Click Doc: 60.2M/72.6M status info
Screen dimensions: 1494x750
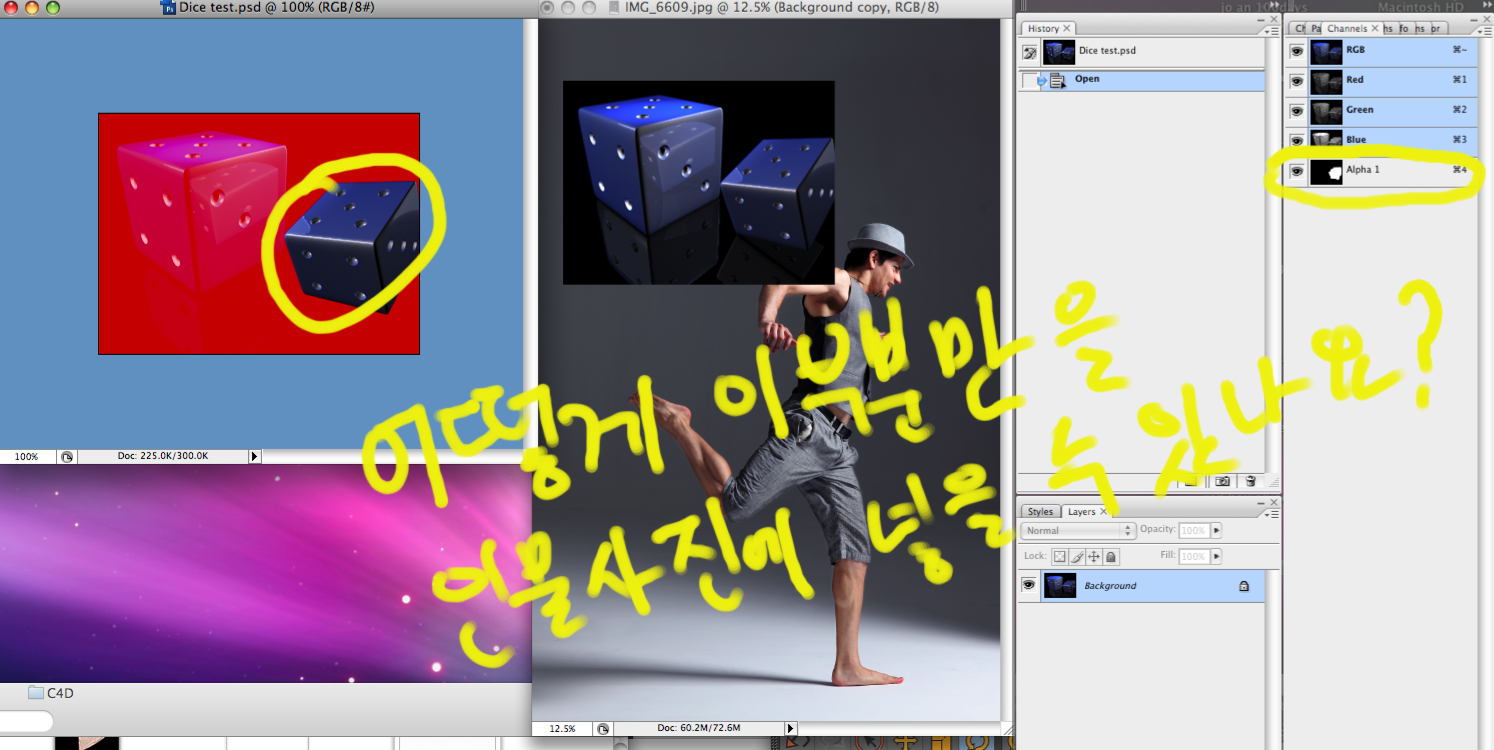697,729
